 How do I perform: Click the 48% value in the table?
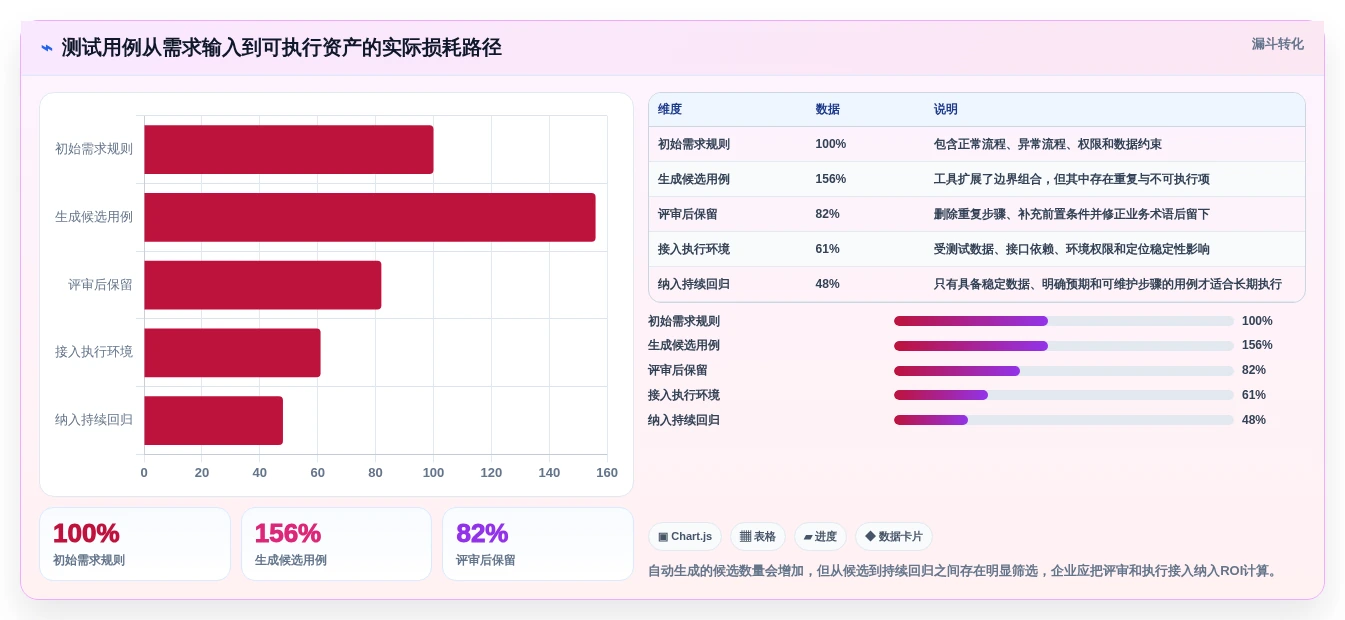click(828, 284)
